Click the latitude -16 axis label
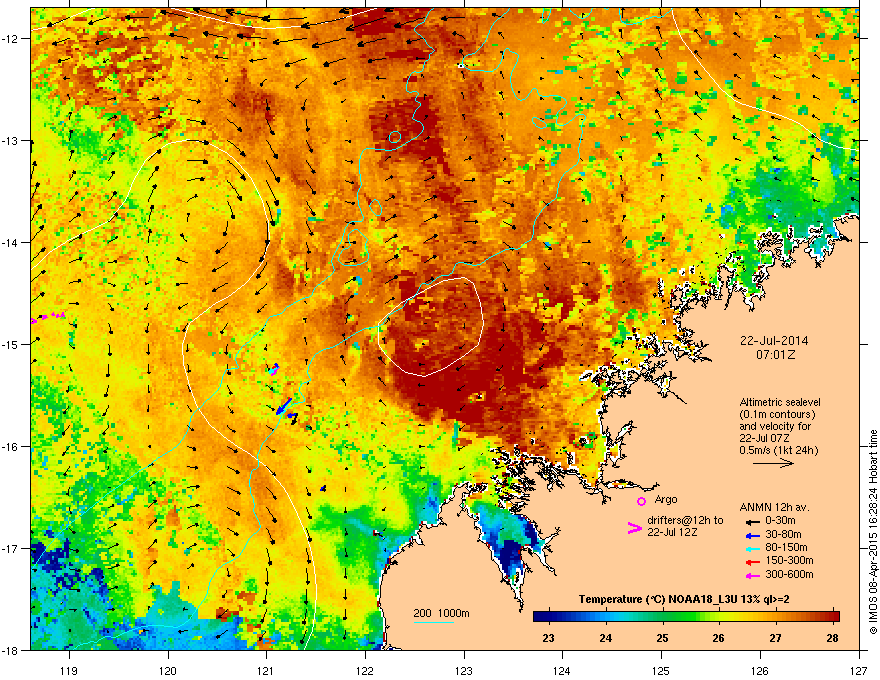880x680 pixels. pyautogui.click(x=11, y=447)
